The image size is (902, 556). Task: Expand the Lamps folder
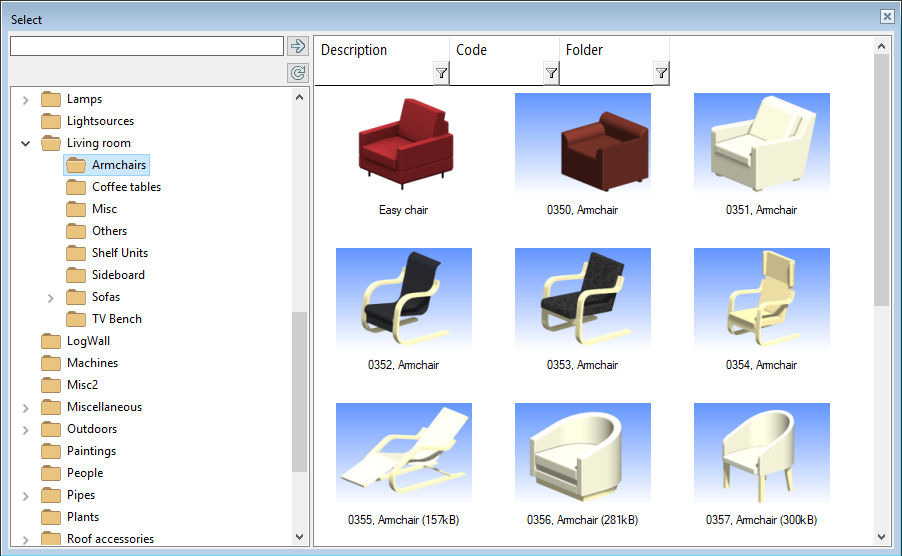[25, 99]
